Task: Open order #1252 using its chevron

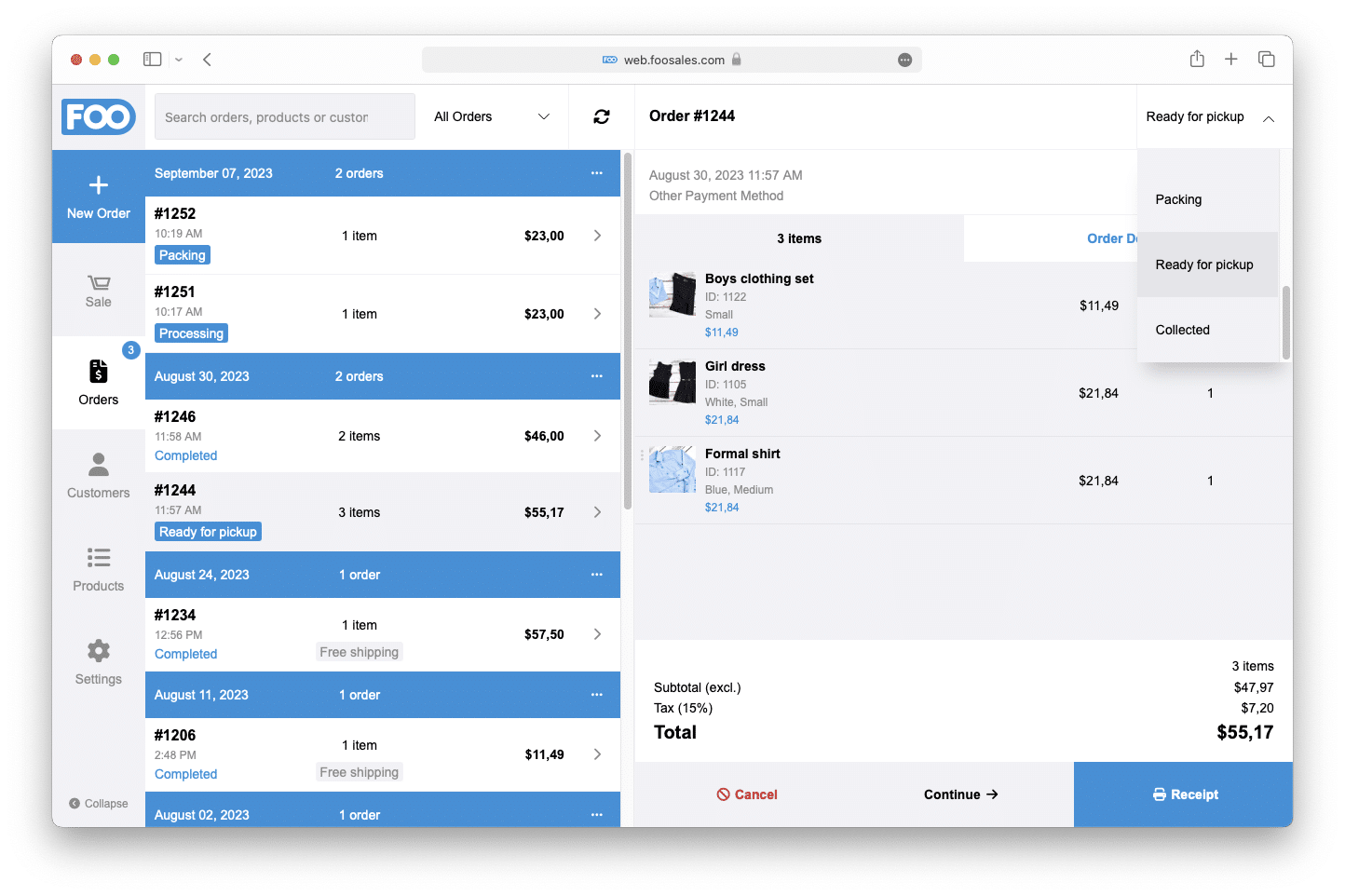Action: [597, 236]
